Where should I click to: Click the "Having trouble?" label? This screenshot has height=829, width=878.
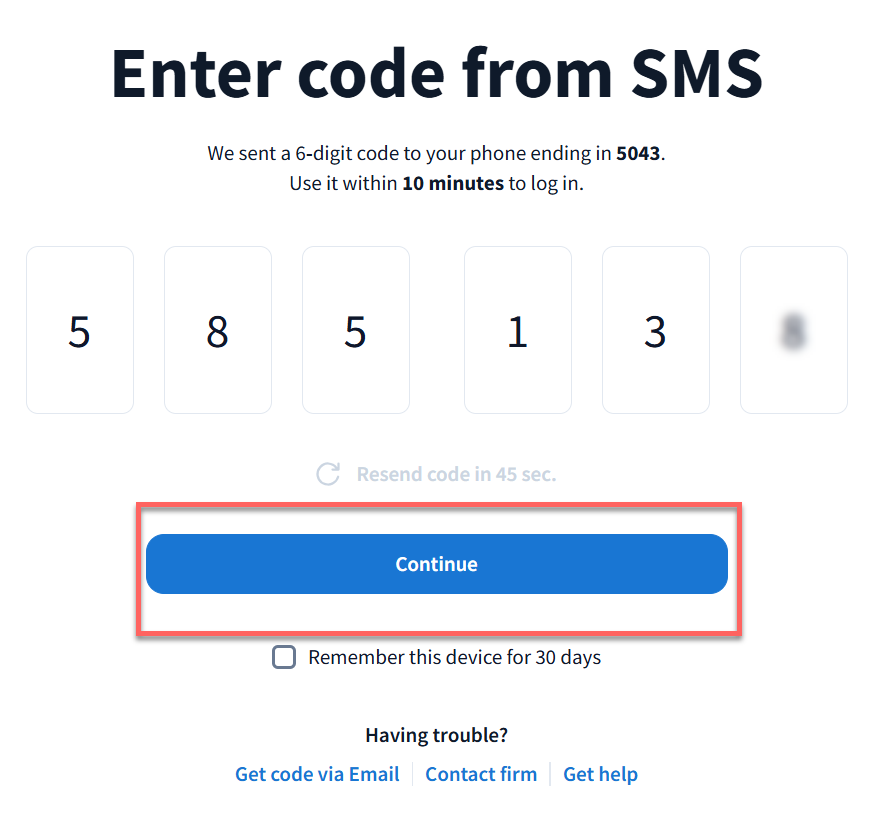tap(437, 735)
